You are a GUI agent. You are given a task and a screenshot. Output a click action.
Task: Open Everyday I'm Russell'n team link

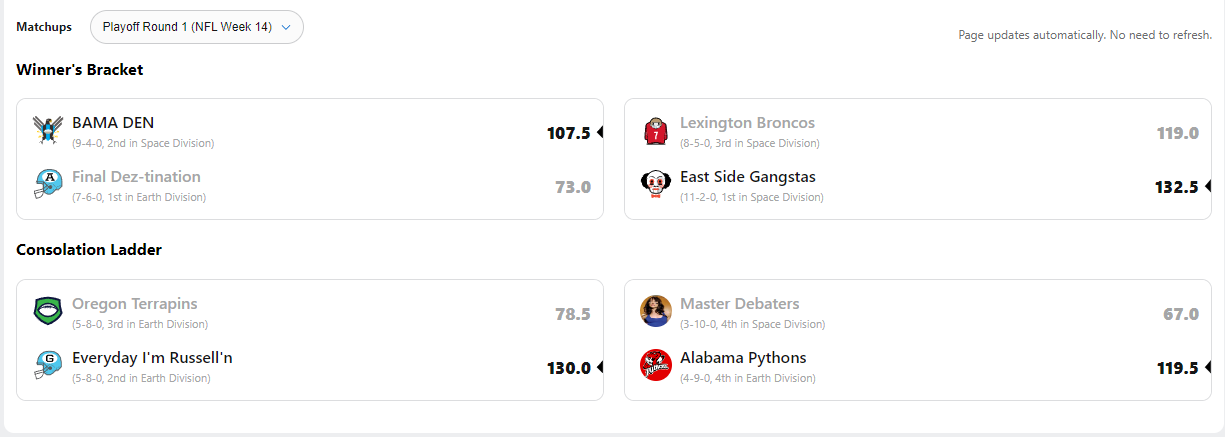pyautogui.click(x=152, y=358)
